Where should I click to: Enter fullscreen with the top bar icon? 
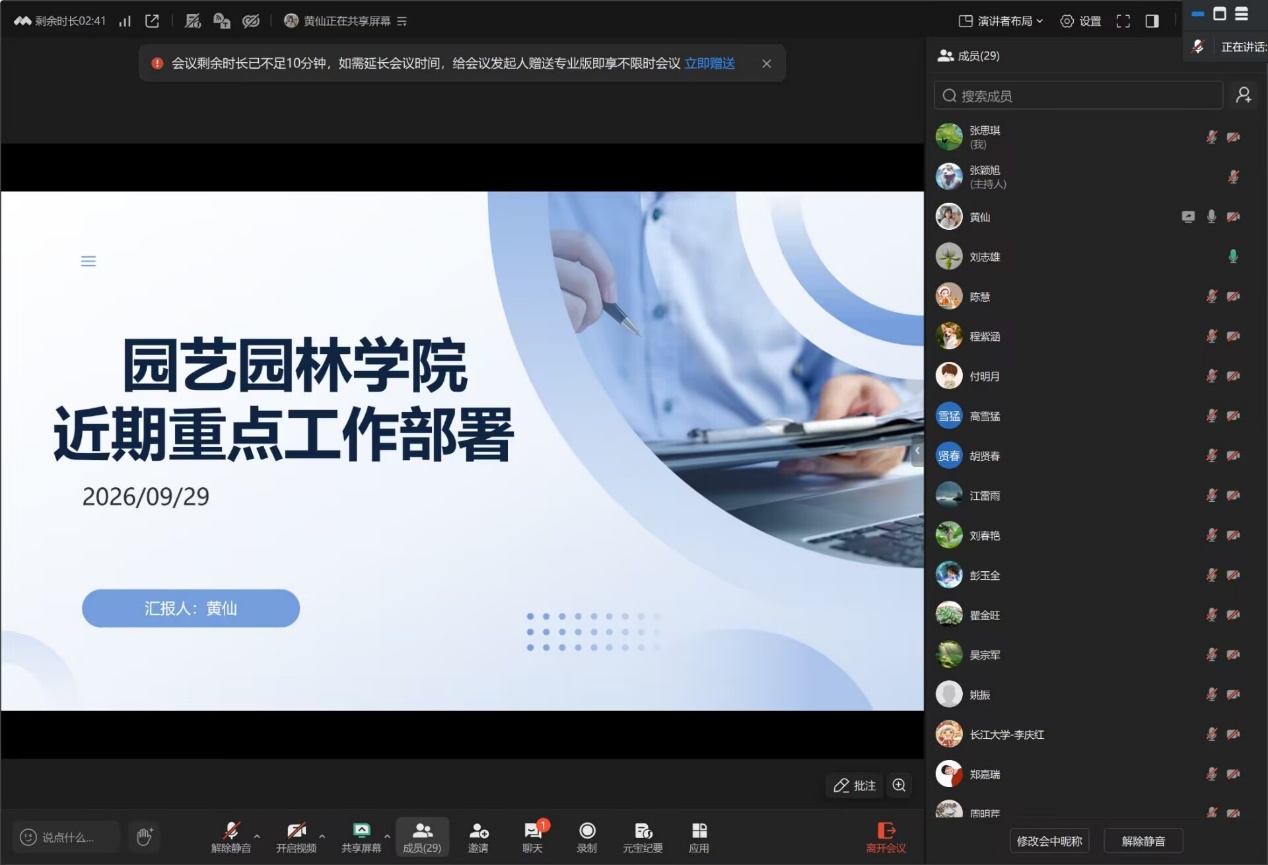pos(1123,21)
